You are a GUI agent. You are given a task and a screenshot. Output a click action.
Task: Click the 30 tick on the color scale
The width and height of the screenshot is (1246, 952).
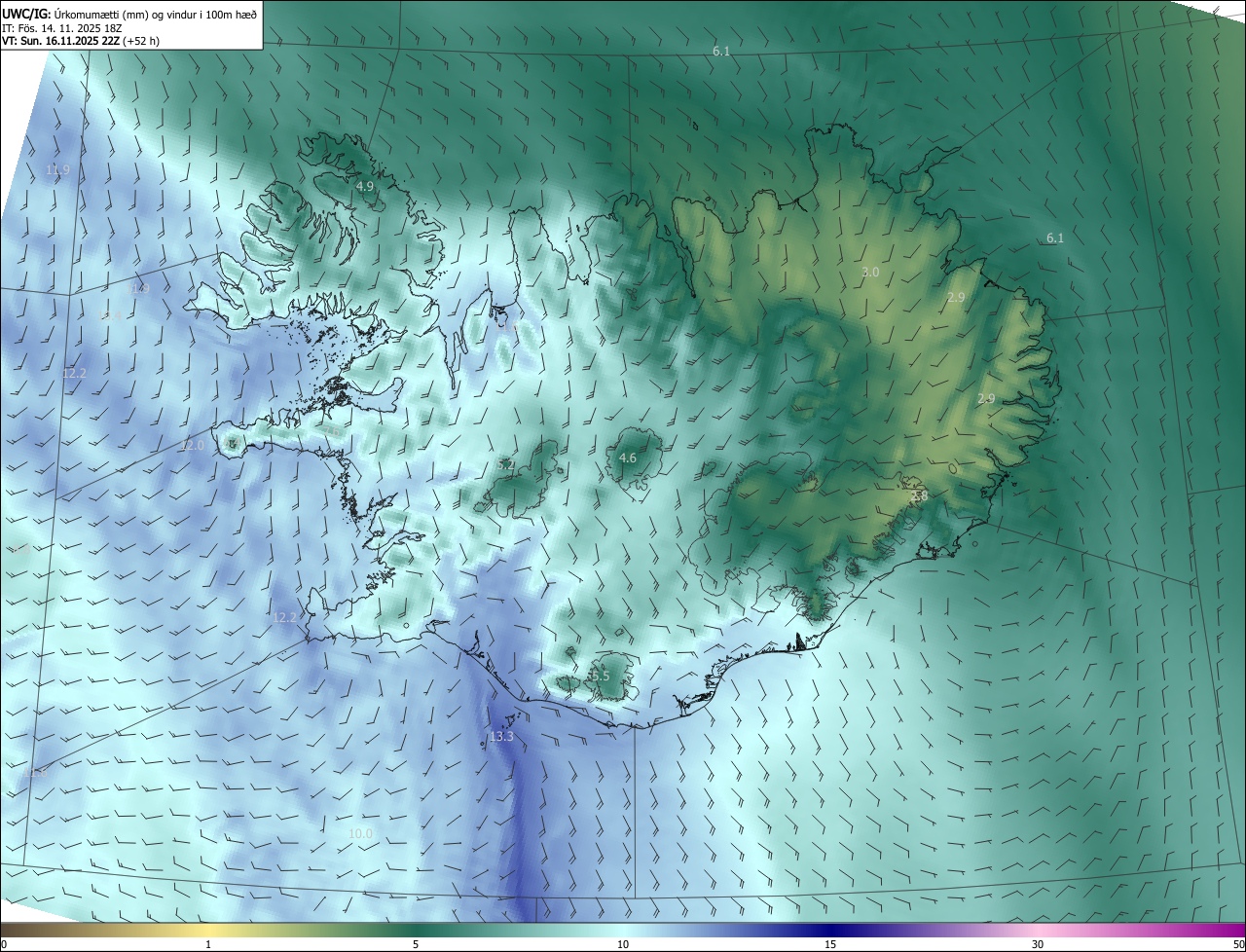click(1038, 945)
